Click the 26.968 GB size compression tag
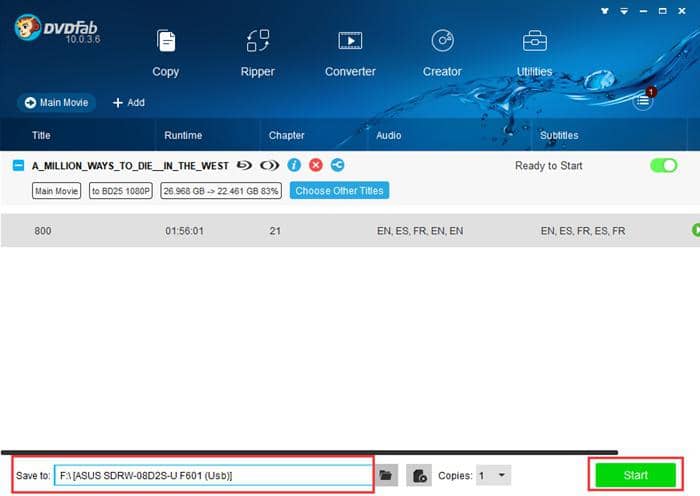The width and height of the screenshot is (700, 496). coord(221,191)
